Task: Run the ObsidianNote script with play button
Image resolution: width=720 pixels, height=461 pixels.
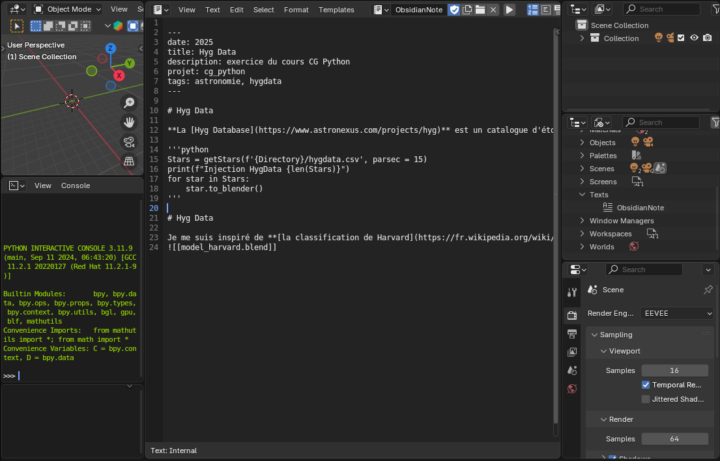Action: click(509, 10)
